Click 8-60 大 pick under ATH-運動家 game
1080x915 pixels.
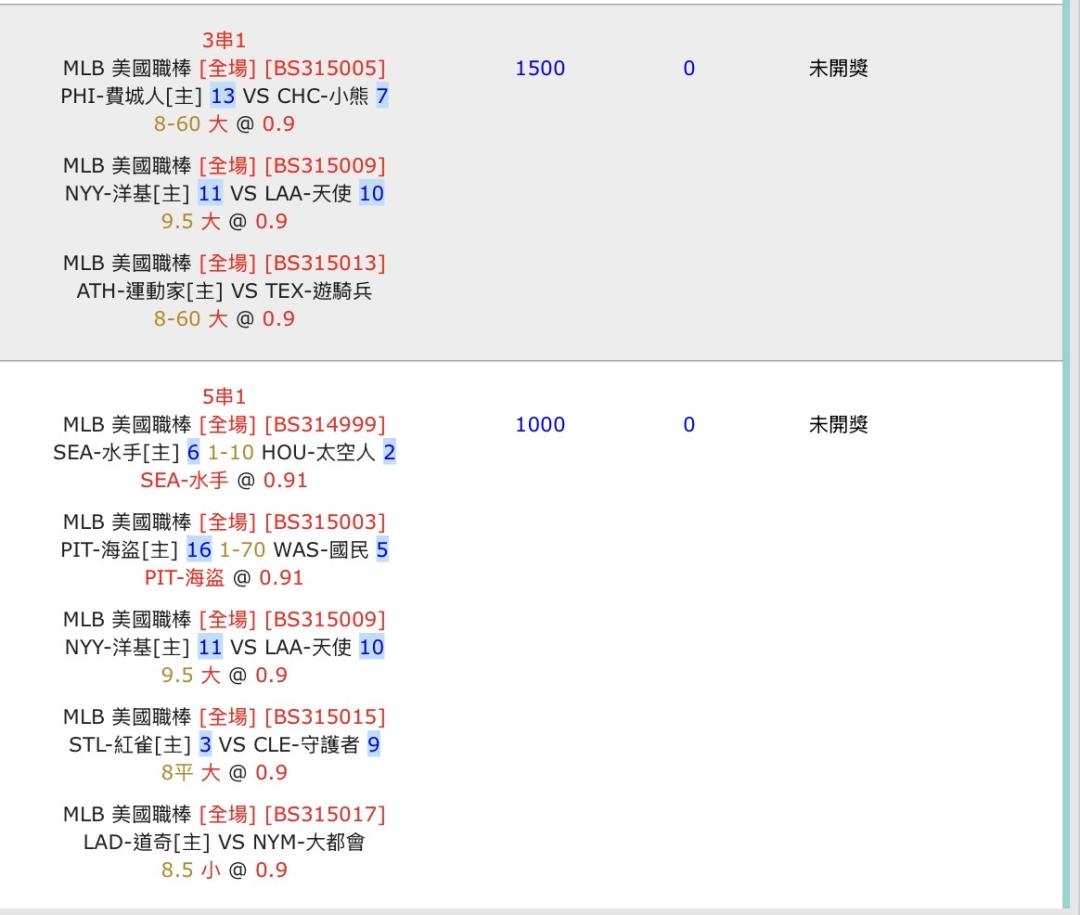(x=224, y=319)
